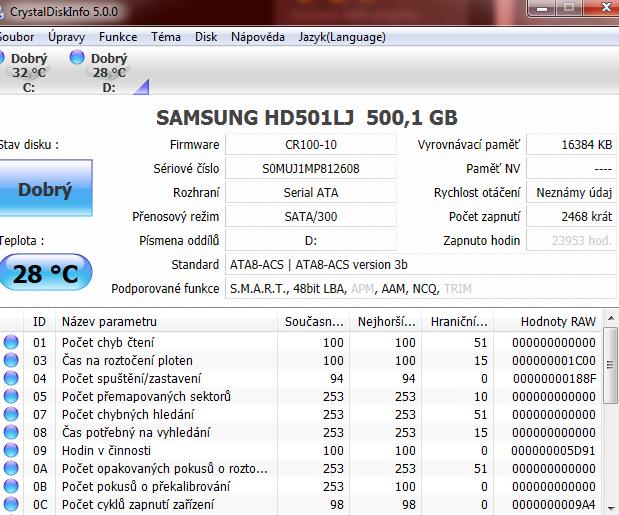Viewport: 619px width, 515px height.
Task: Click the Podporované funkce field
Action: [x=421, y=288]
